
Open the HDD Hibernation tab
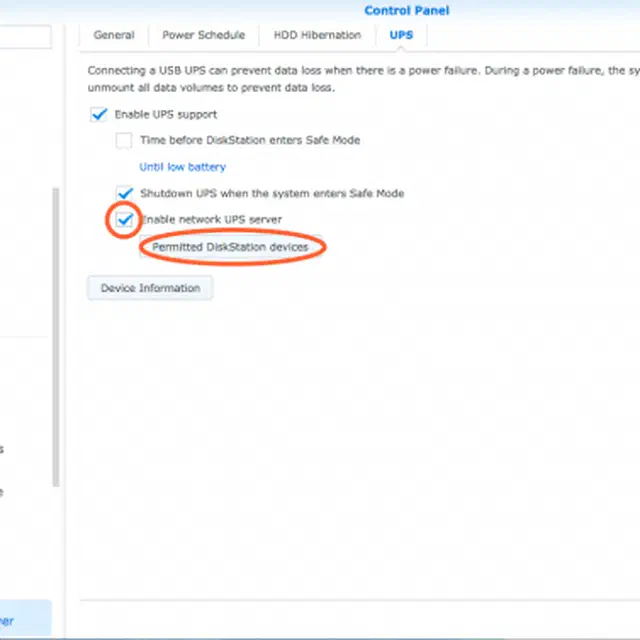click(x=317, y=35)
